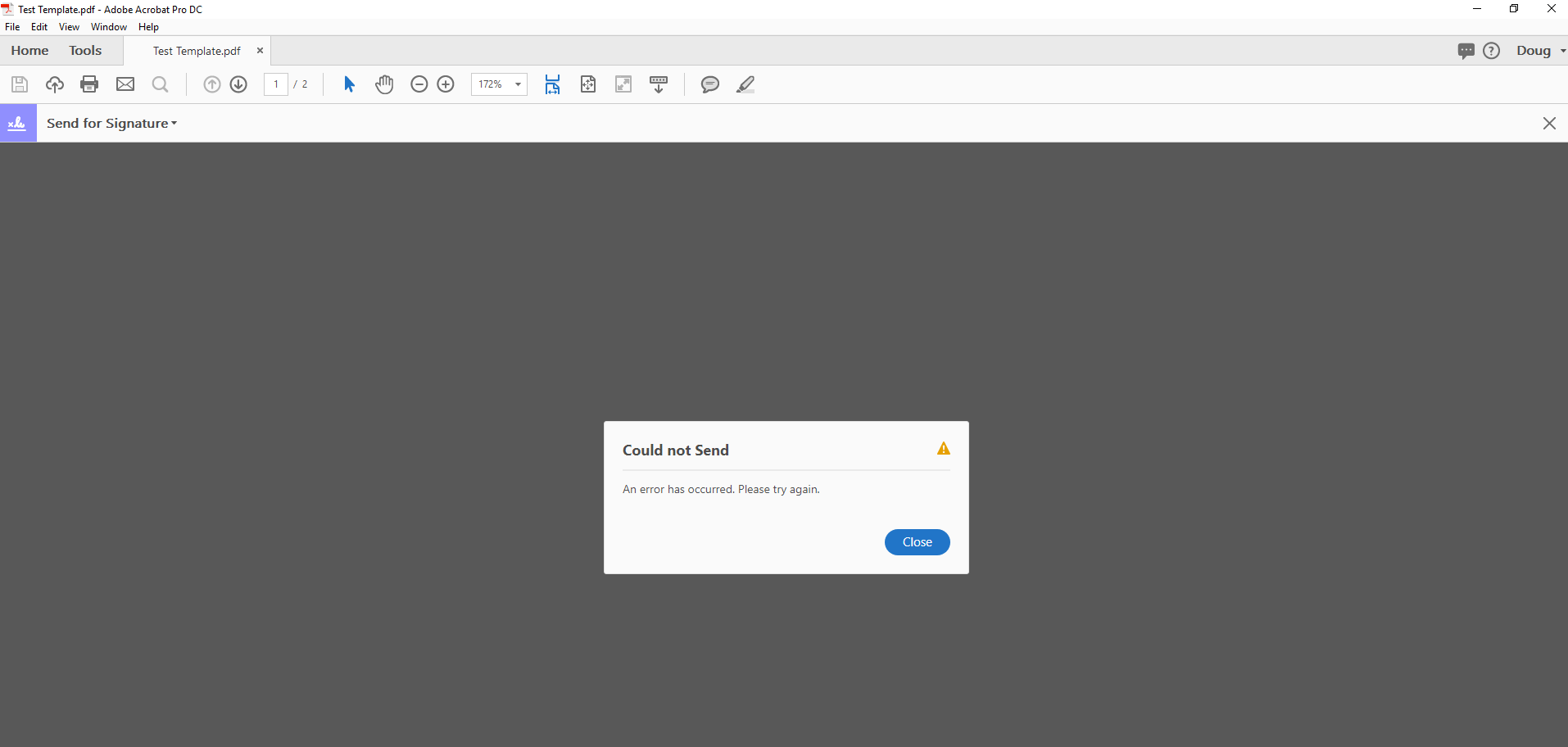Switch to the Tools tab
Screen dimensions: 1568x747
(x=85, y=51)
